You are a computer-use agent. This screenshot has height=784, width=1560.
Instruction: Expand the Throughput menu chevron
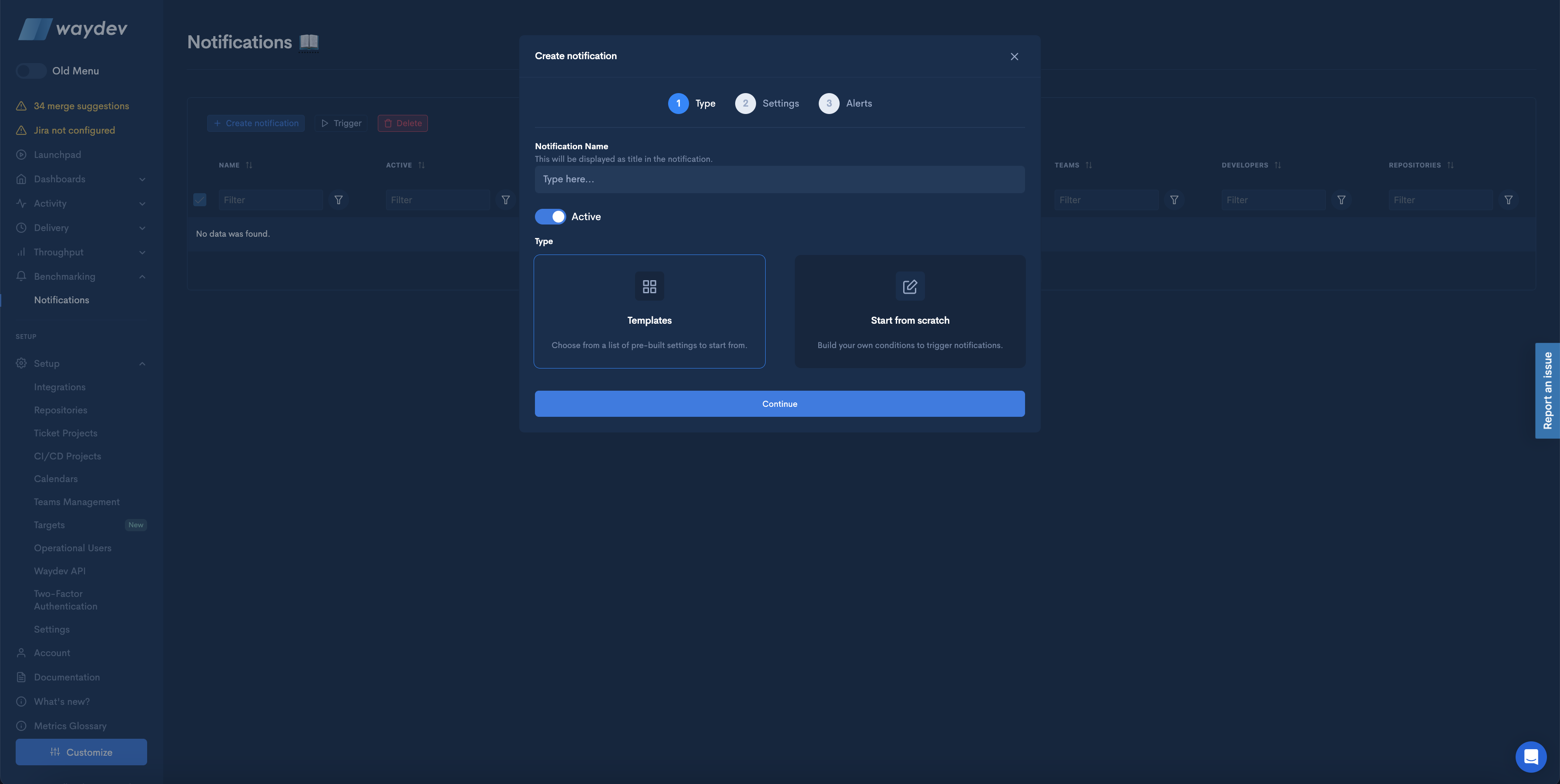click(x=142, y=252)
